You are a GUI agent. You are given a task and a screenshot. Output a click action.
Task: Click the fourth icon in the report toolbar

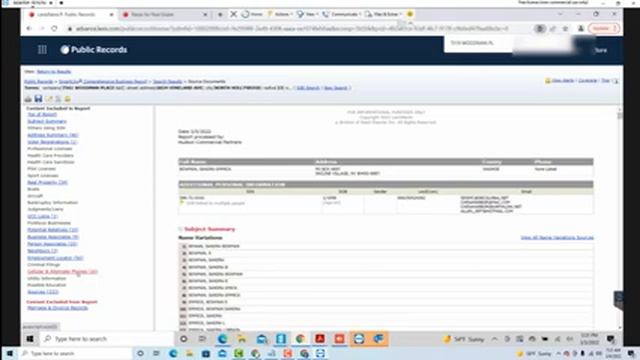coord(58,99)
